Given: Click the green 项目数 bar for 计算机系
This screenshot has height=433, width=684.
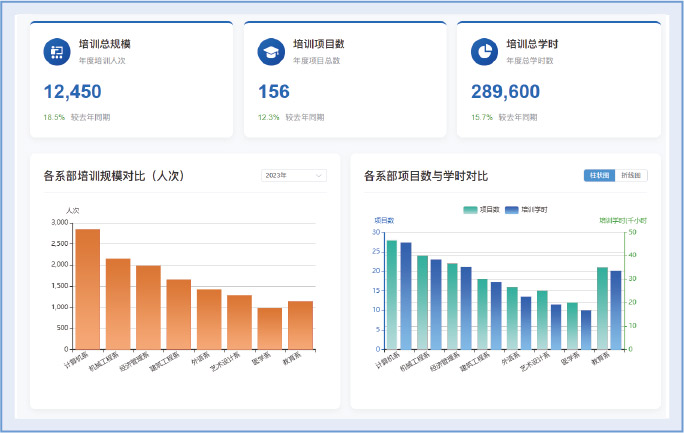Looking at the screenshot, I should [x=392, y=295].
